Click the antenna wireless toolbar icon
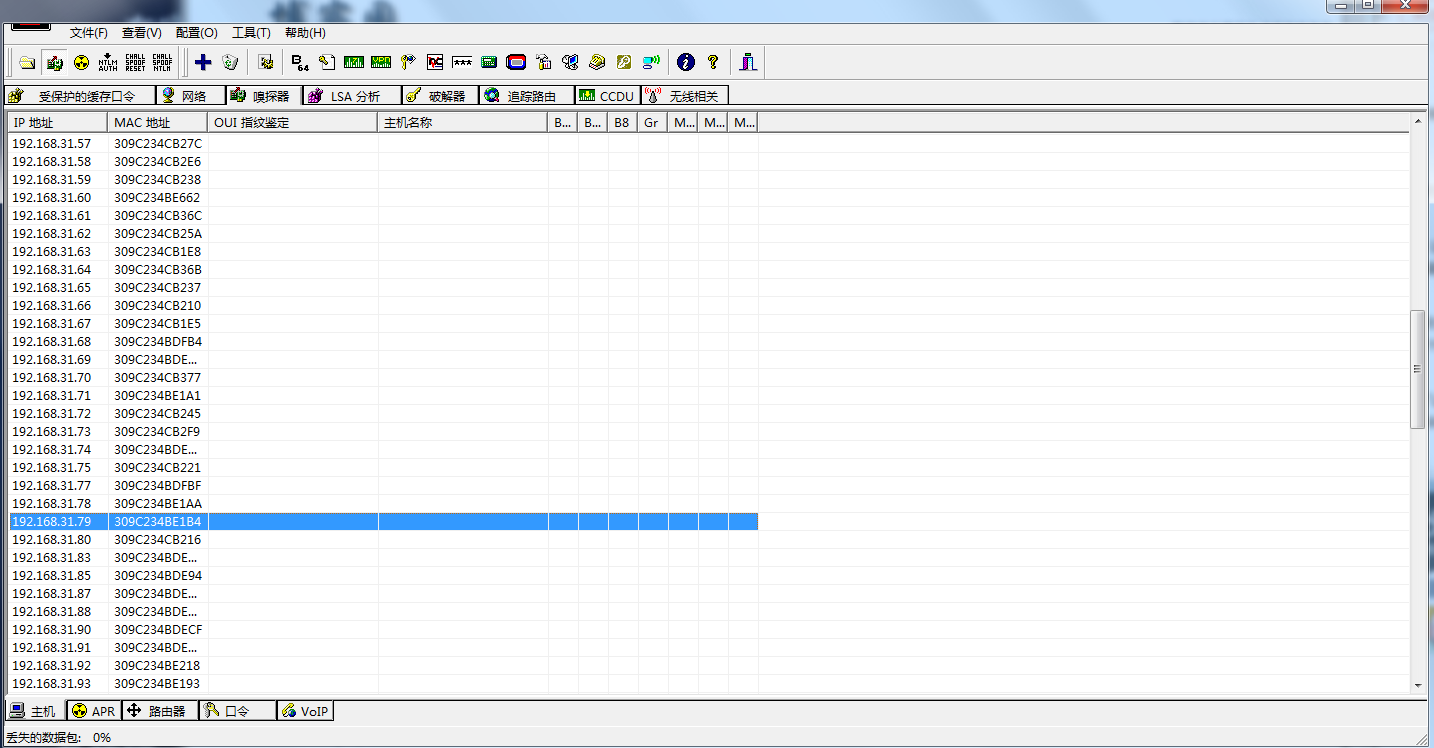Image resolution: width=1434 pixels, height=748 pixels. coord(651,62)
